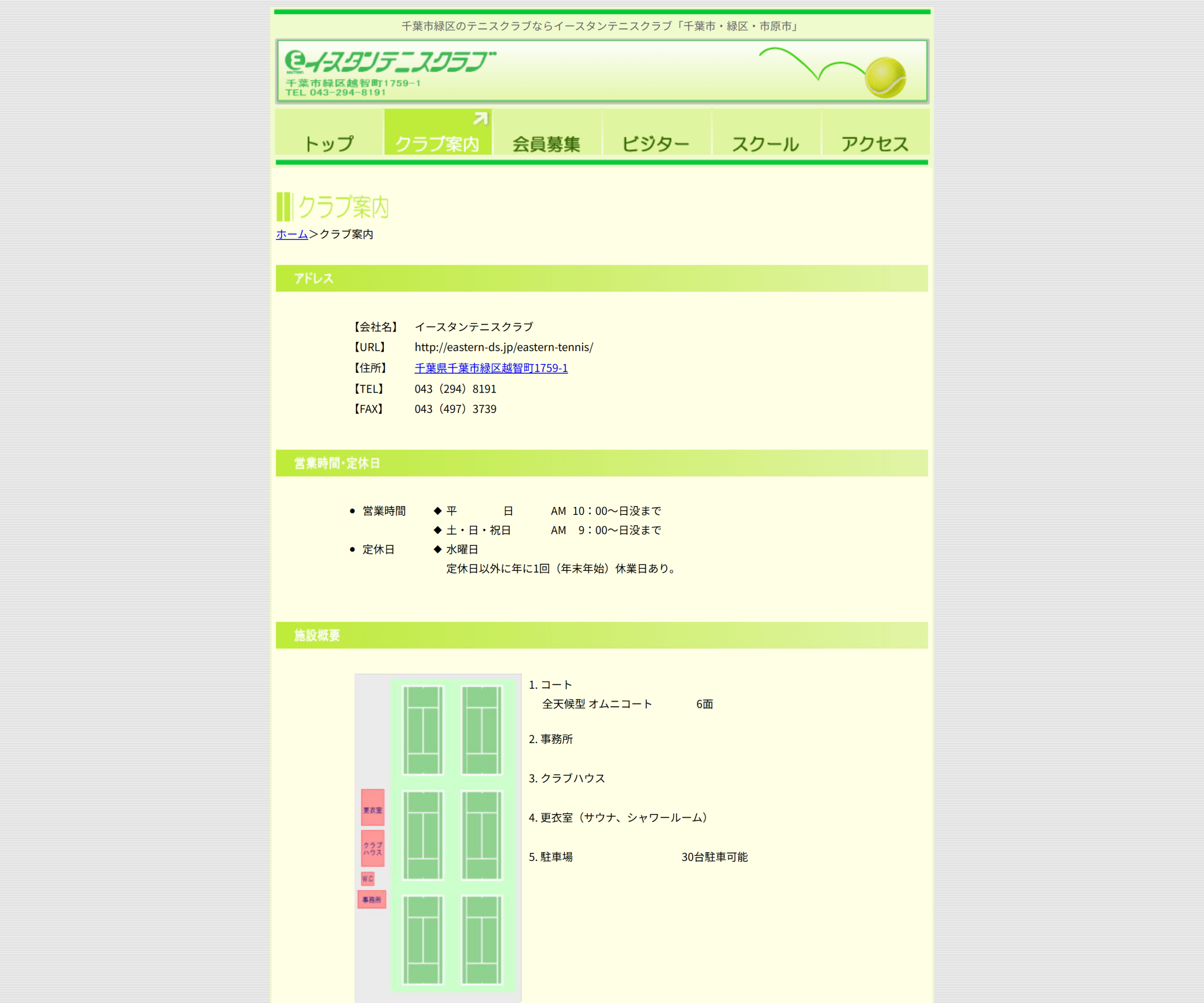This screenshot has width=1204, height=1003.
Task: Click the Eastern Tennis Club logo
Action: coord(390,63)
